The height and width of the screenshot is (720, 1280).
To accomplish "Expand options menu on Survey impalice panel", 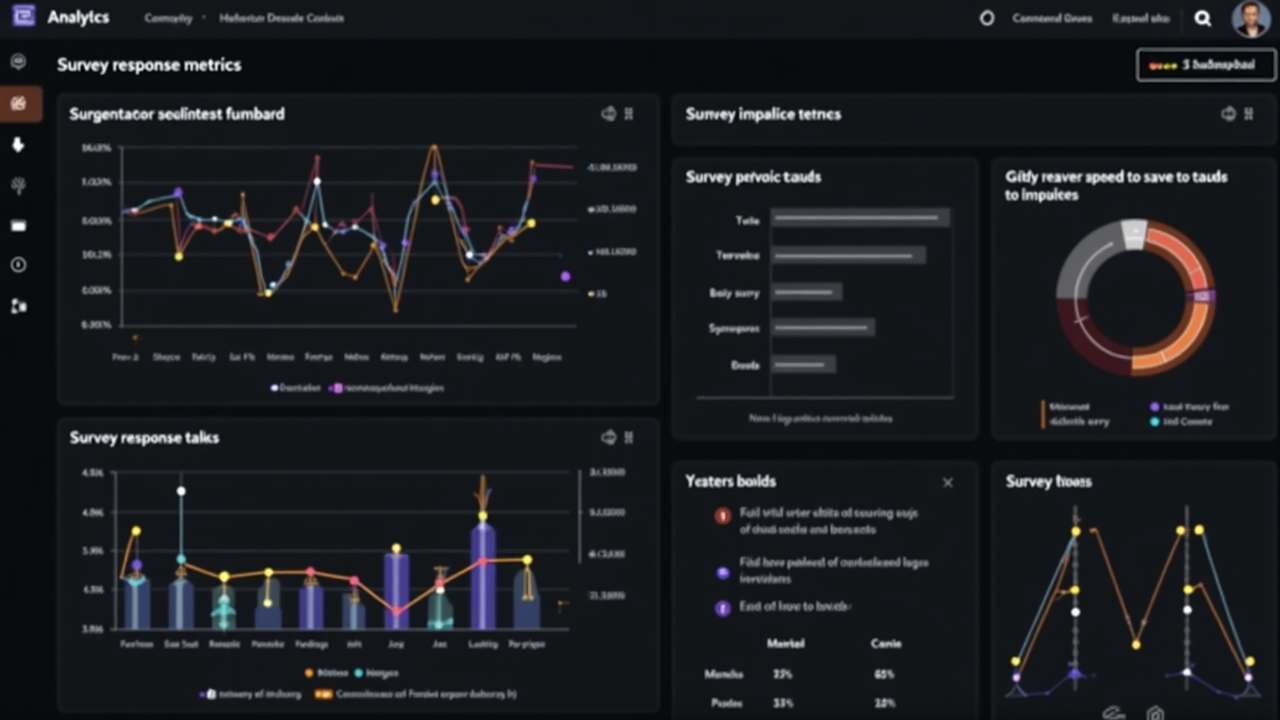I will click(1249, 114).
